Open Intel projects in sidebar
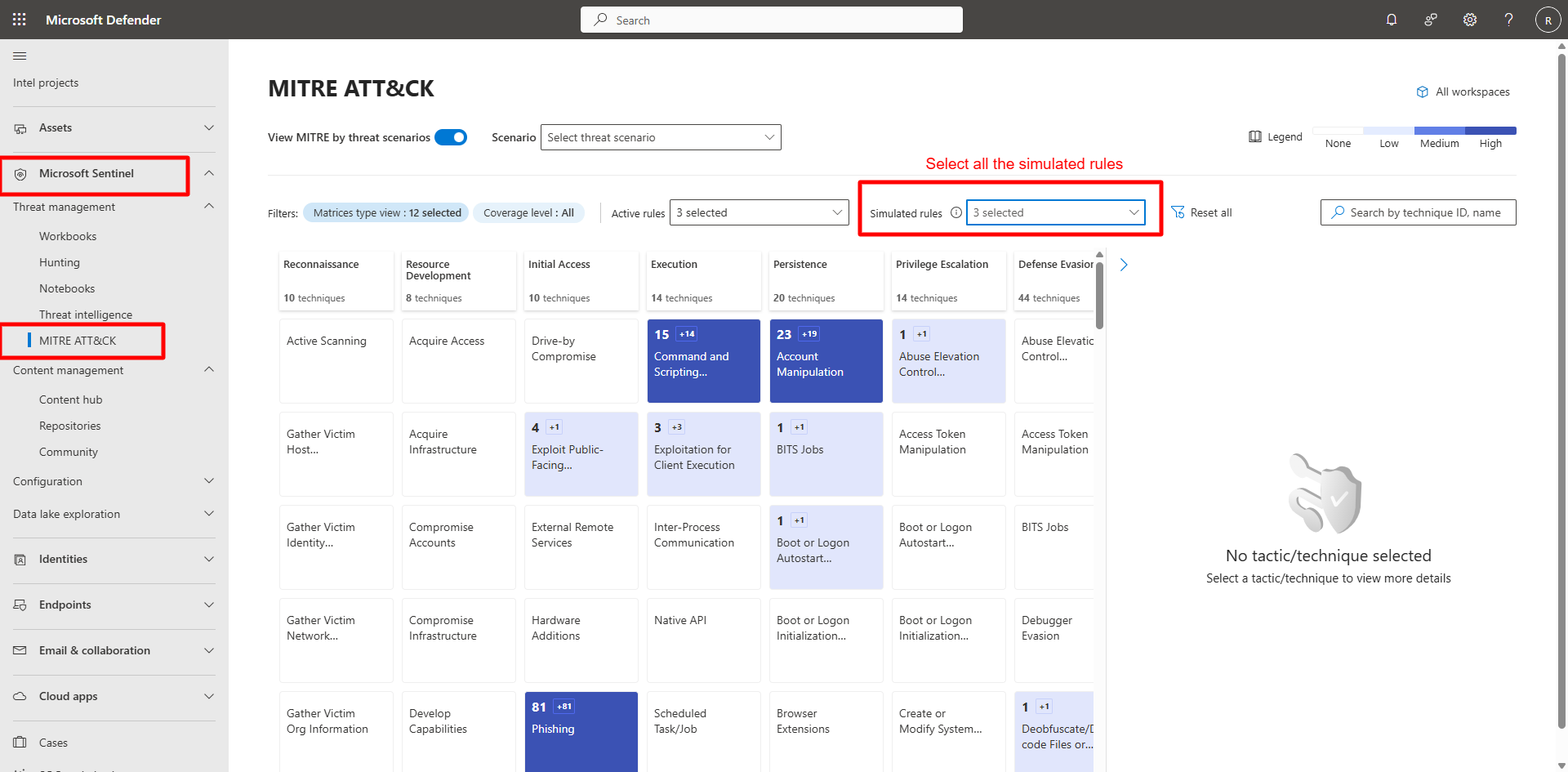 click(46, 83)
